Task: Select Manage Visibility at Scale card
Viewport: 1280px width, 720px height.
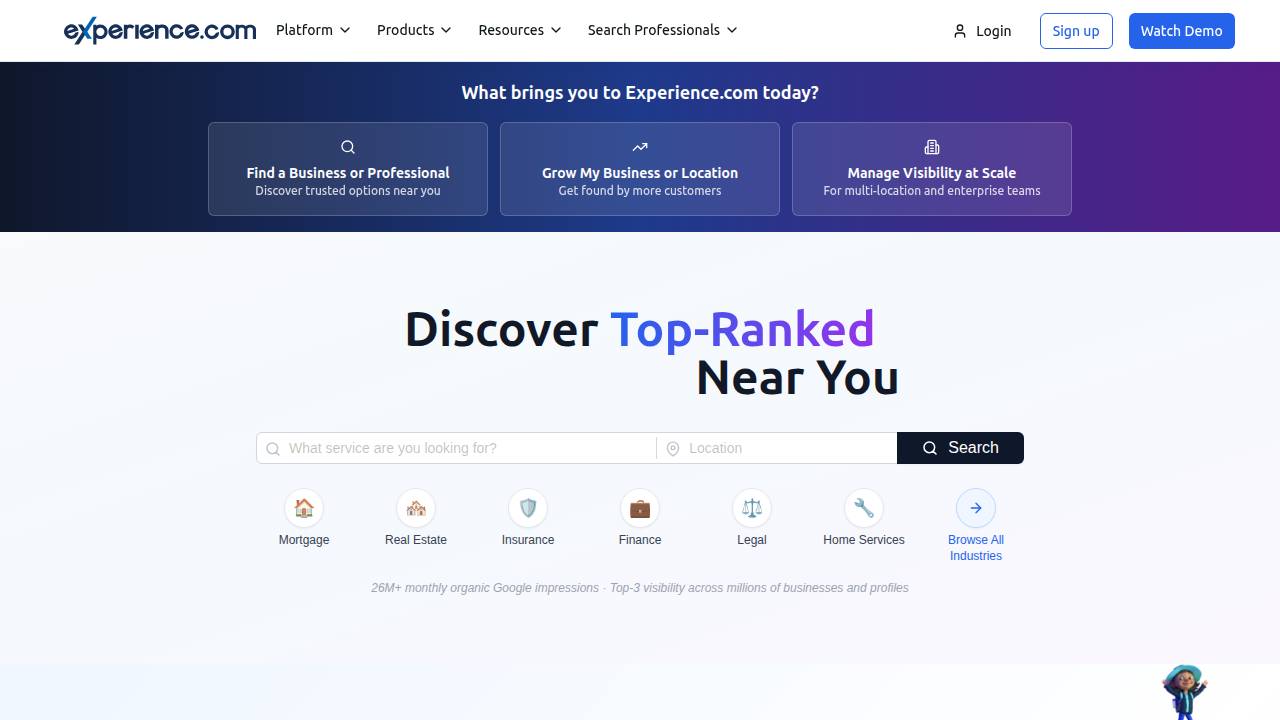Action: [932, 169]
